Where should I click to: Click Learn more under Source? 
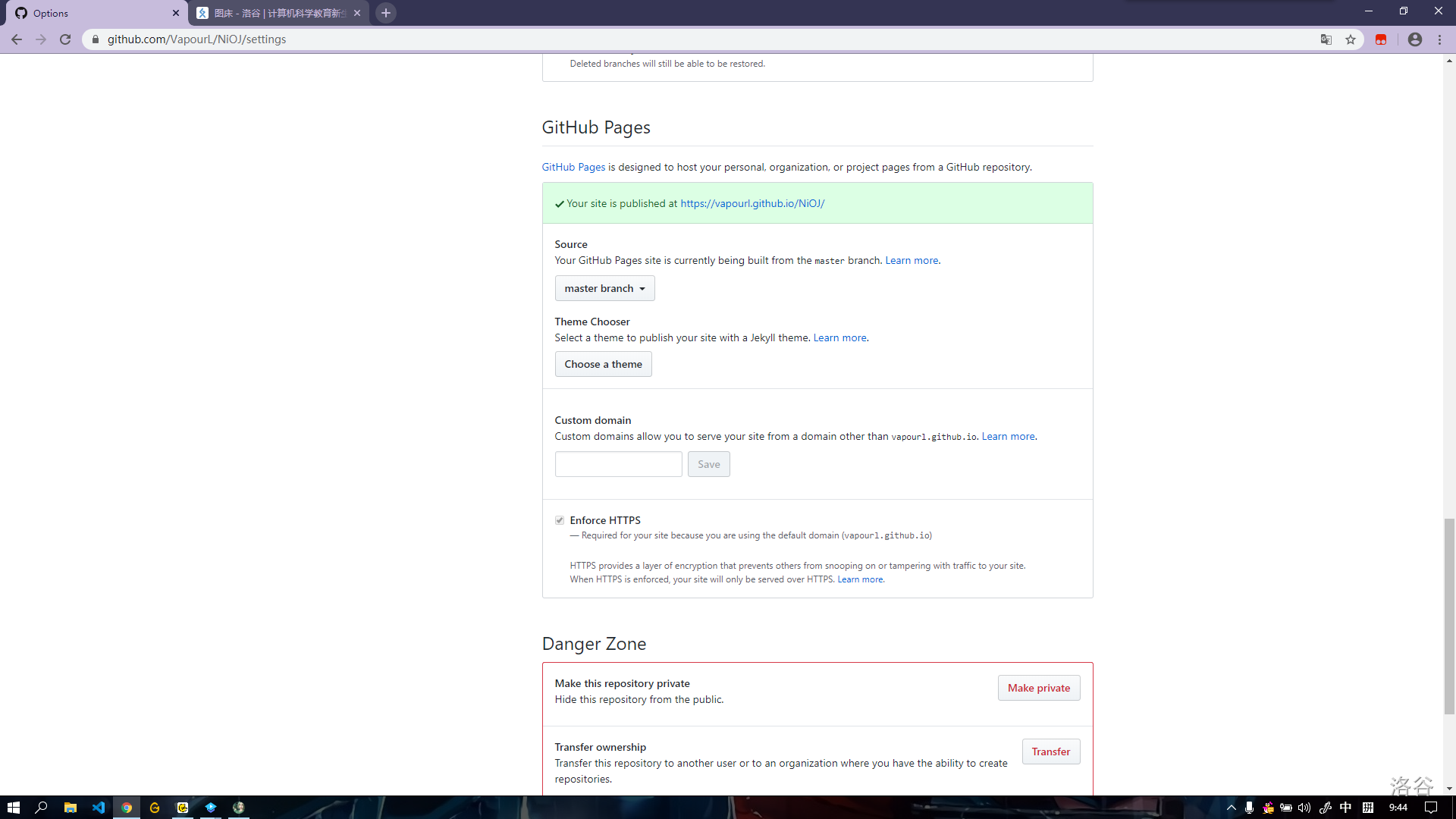coord(912,260)
